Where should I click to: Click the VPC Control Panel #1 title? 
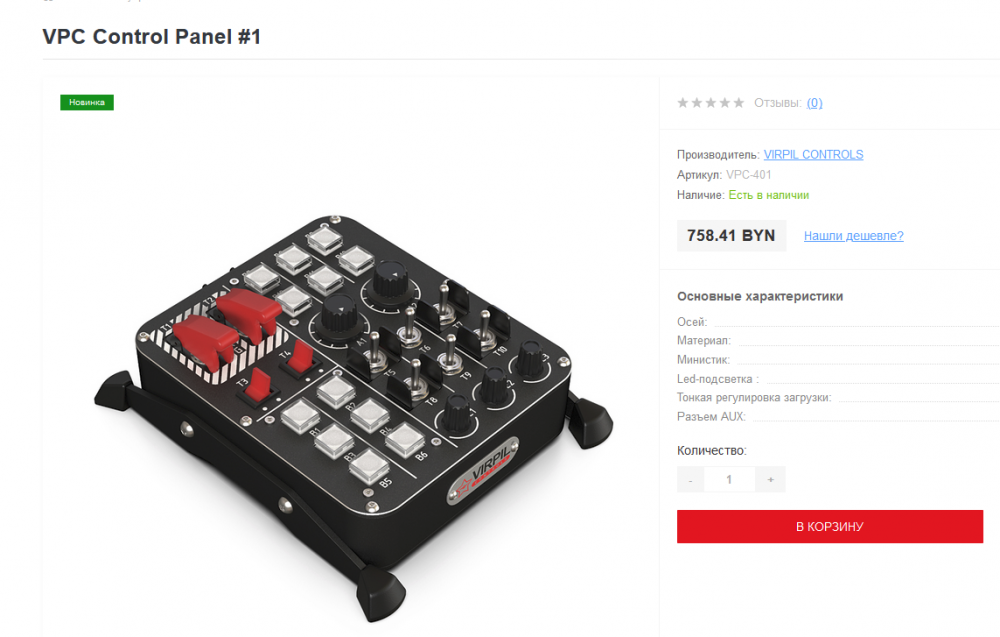pos(152,37)
